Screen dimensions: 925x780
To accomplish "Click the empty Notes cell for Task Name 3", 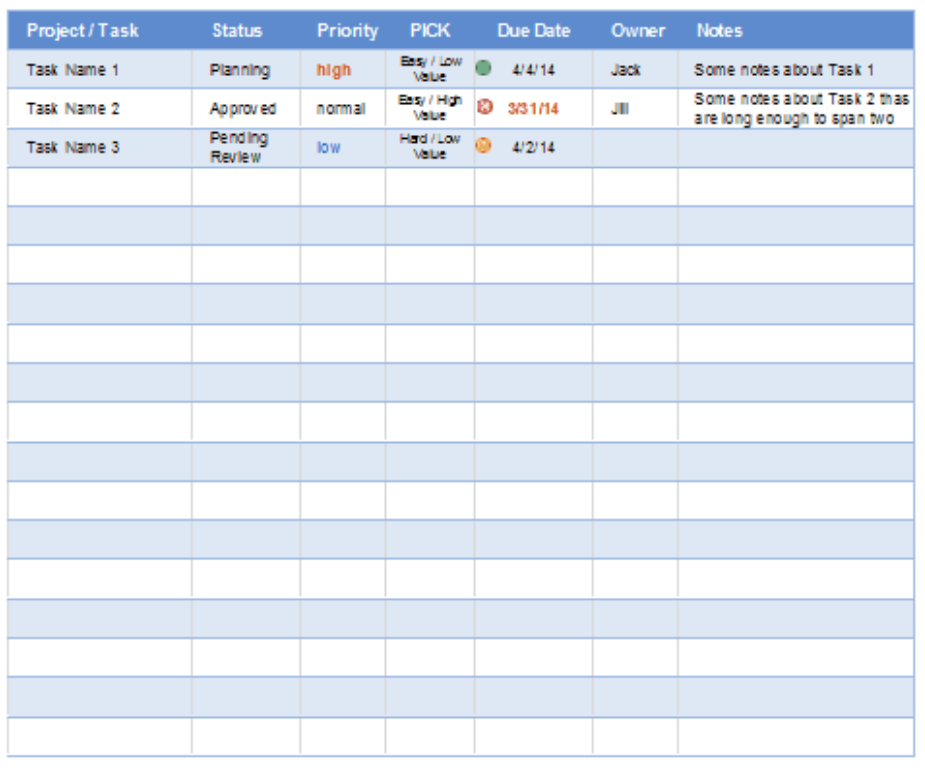I will click(x=796, y=148).
